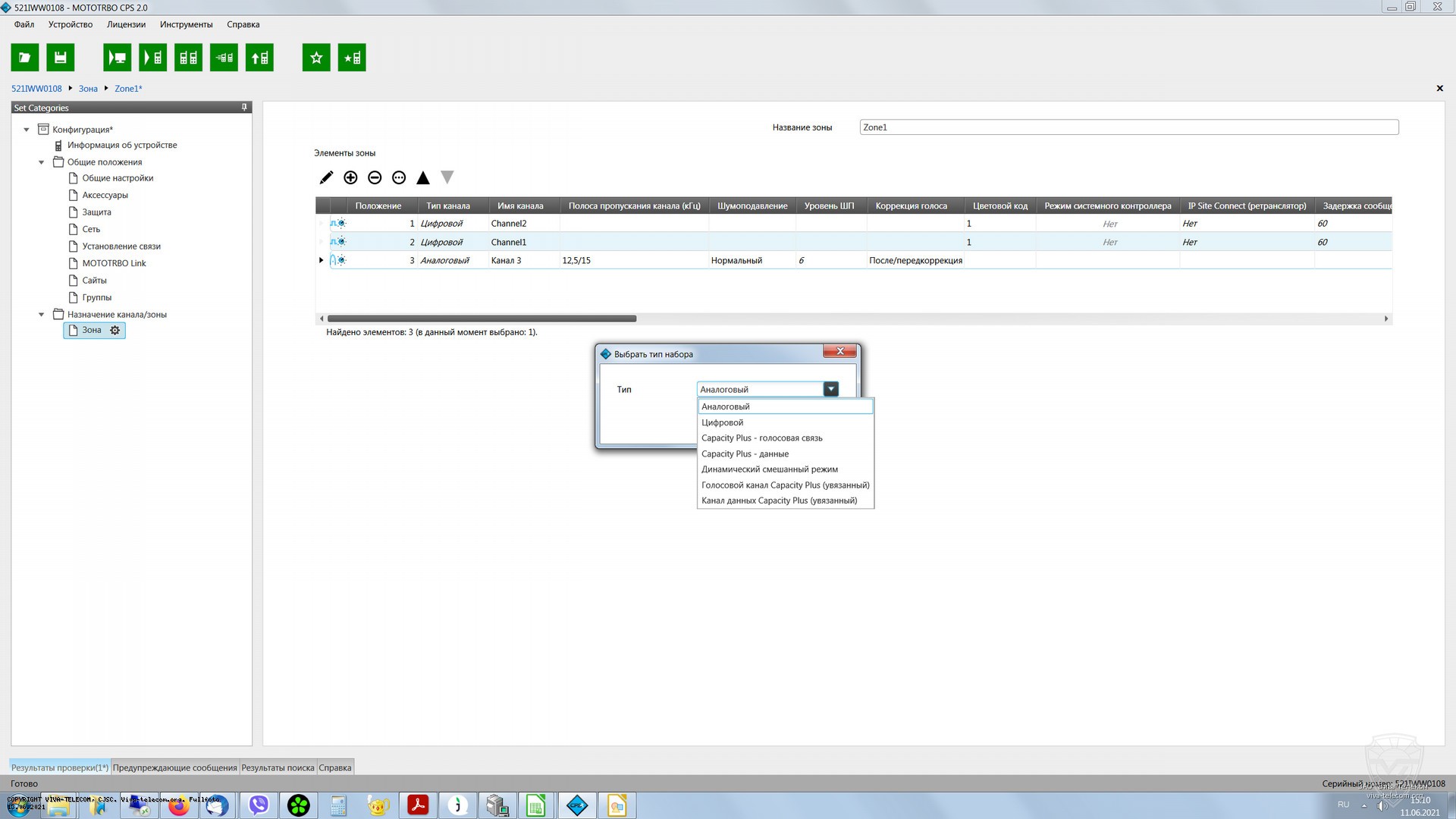
Task: Switch to Предупреждающие сообщения tab
Action: point(174,767)
